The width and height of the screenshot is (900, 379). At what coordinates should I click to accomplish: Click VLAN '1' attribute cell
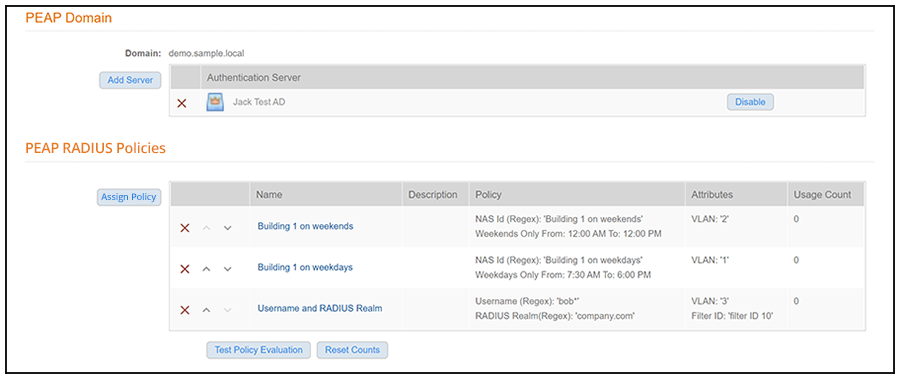point(710,260)
